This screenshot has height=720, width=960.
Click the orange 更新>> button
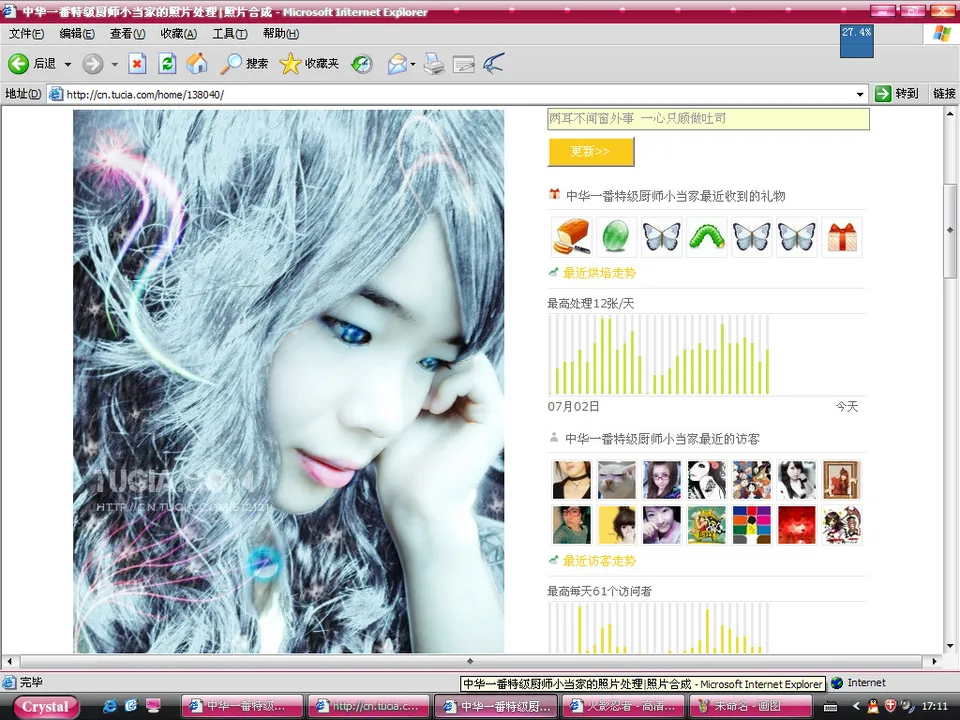(x=590, y=152)
